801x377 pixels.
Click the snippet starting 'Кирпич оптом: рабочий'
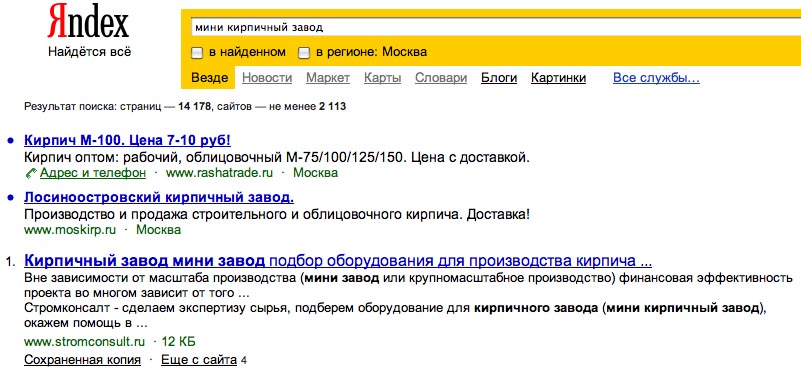pyautogui.click(x=277, y=157)
